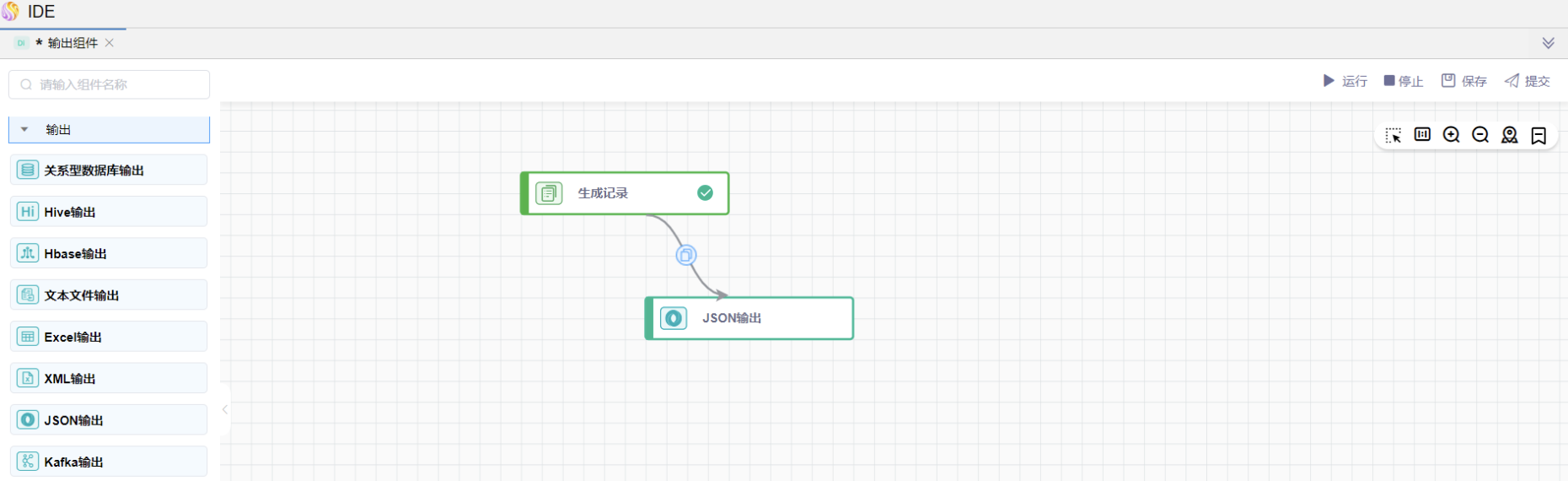Select the JSON输出 node on canvas
1568x481 pixels.
pos(749,318)
